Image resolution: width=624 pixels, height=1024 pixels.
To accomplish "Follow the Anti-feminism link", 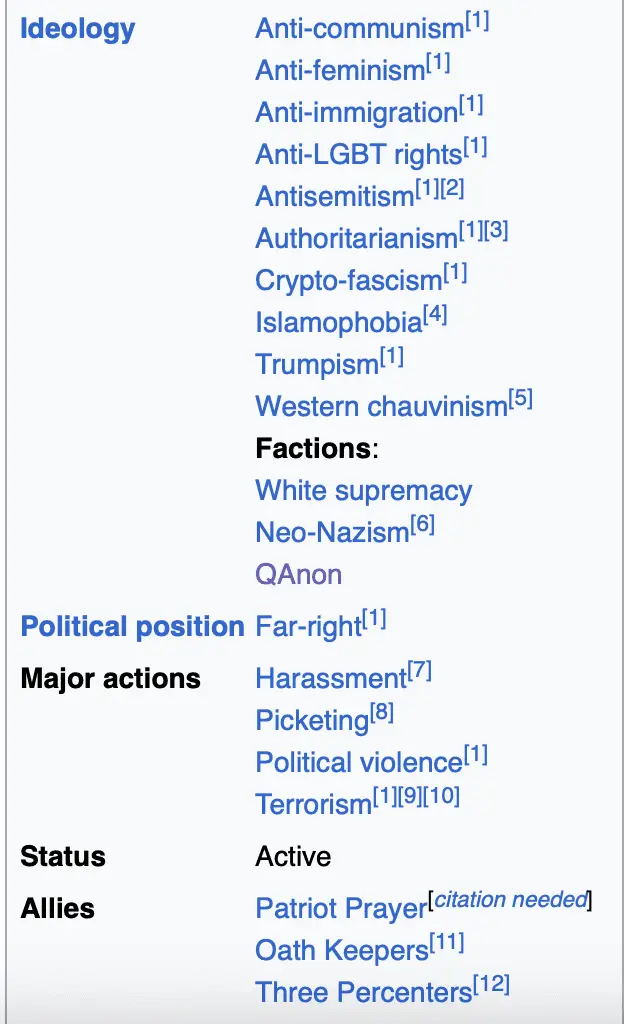I will click(340, 71).
